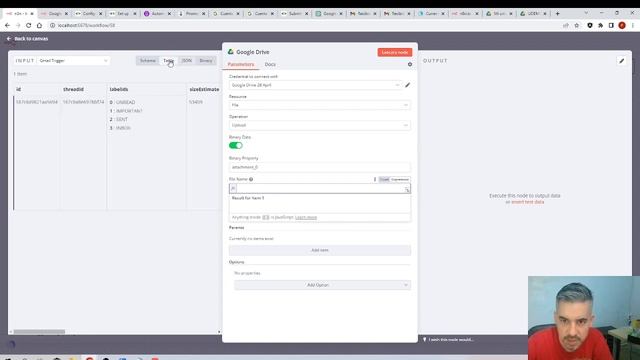Click the File Name help question icon
This screenshot has width=640, height=360.
pyautogui.click(x=251, y=179)
